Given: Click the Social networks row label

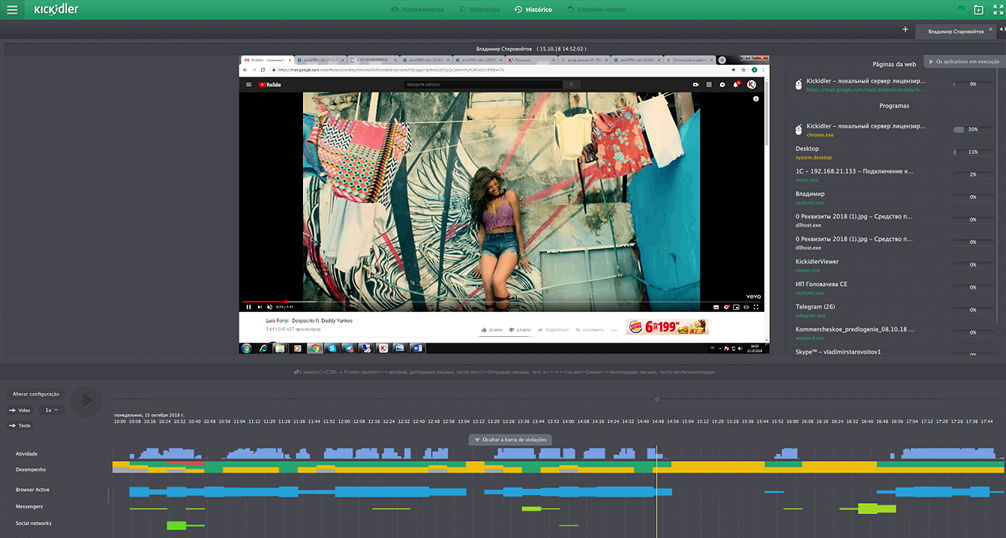Looking at the screenshot, I should click(33, 523).
